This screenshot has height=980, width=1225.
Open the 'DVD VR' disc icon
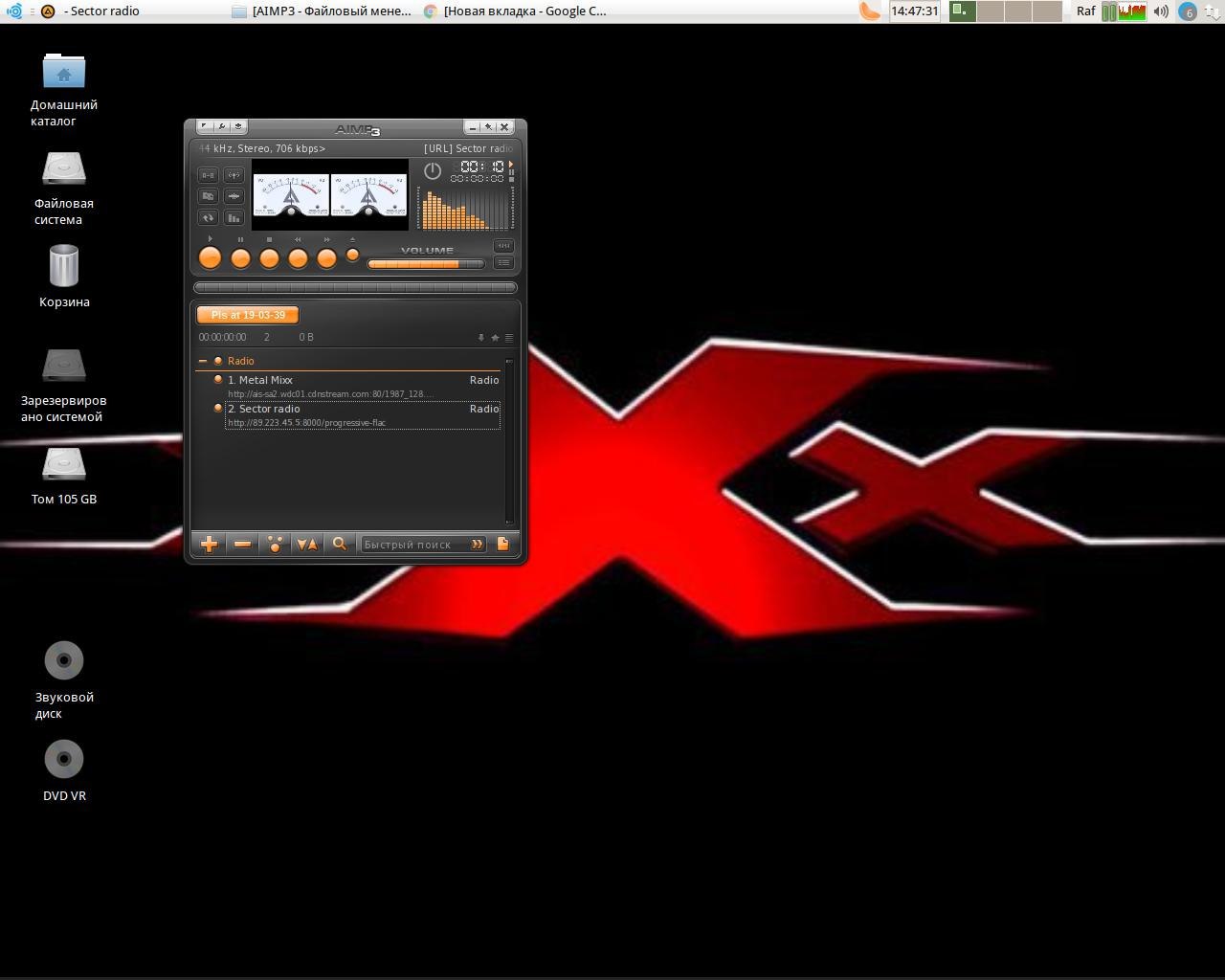tap(64, 771)
